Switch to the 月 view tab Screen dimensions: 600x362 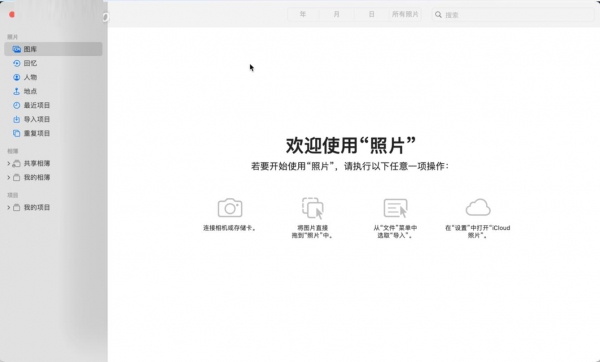pos(337,14)
